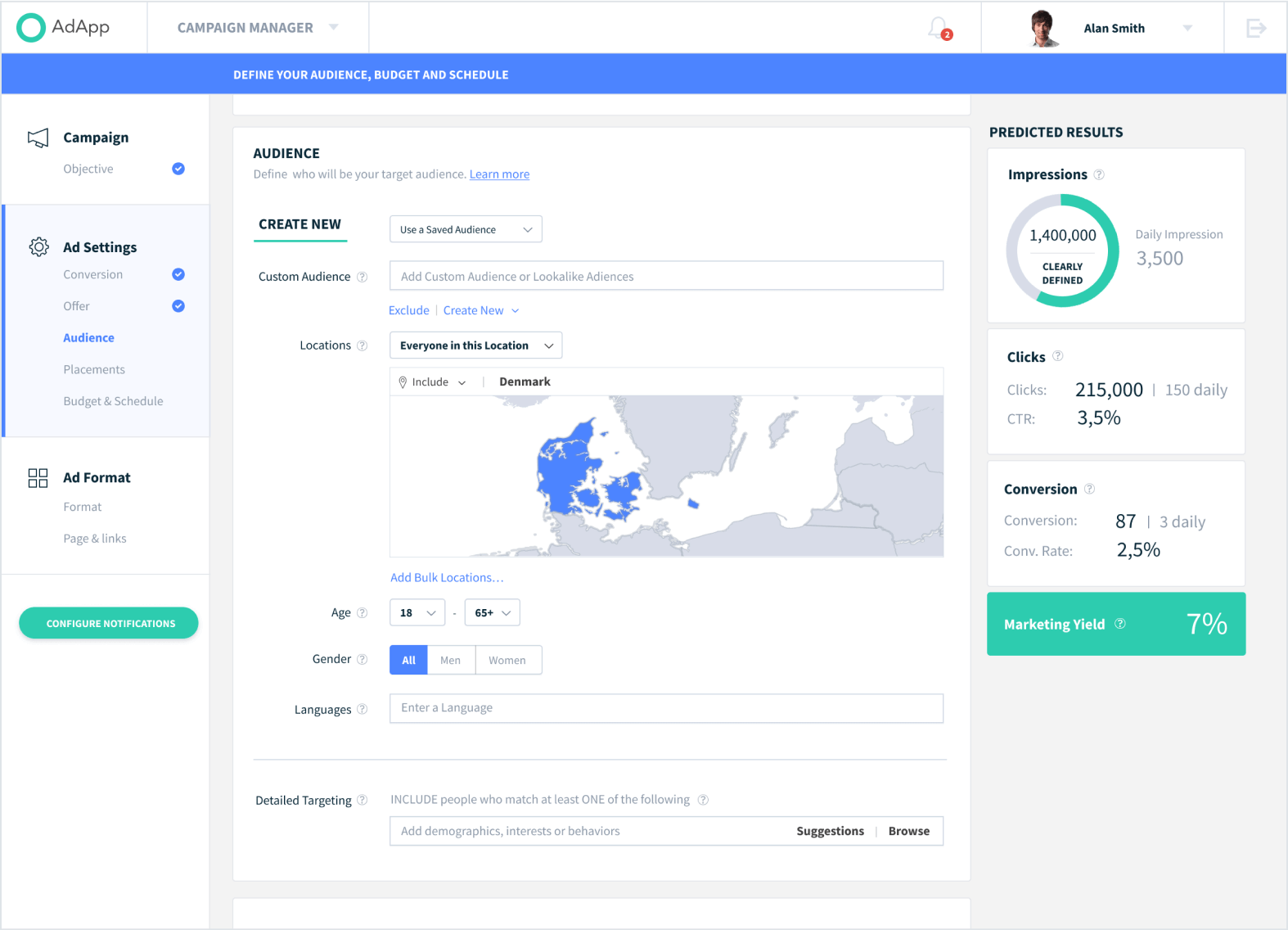1288x930 pixels.
Task: Click the Campaign megaphone icon
Action: coord(38,138)
